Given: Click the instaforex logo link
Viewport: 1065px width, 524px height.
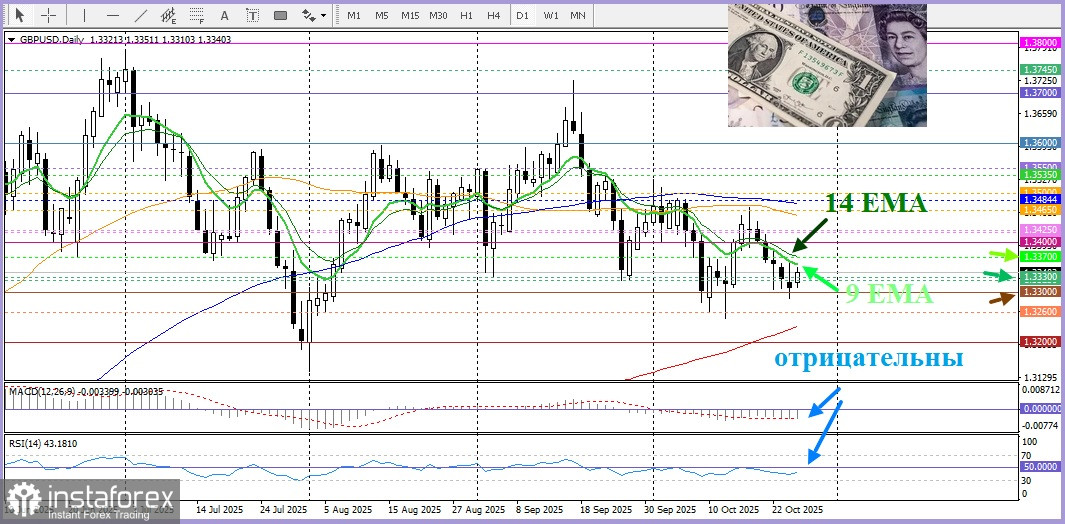Looking at the screenshot, I should click(90, 500).
